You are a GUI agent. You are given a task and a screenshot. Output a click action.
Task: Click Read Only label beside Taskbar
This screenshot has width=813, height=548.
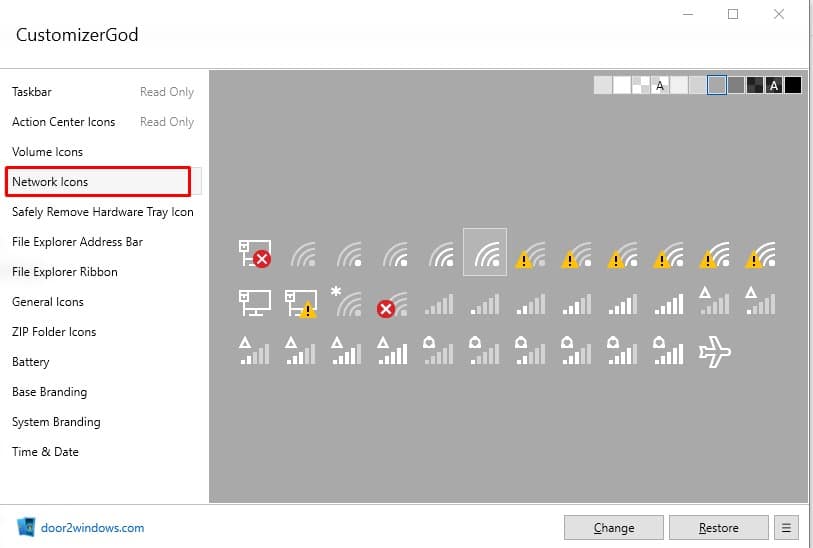pyautogui.click(x=167, y=92)
